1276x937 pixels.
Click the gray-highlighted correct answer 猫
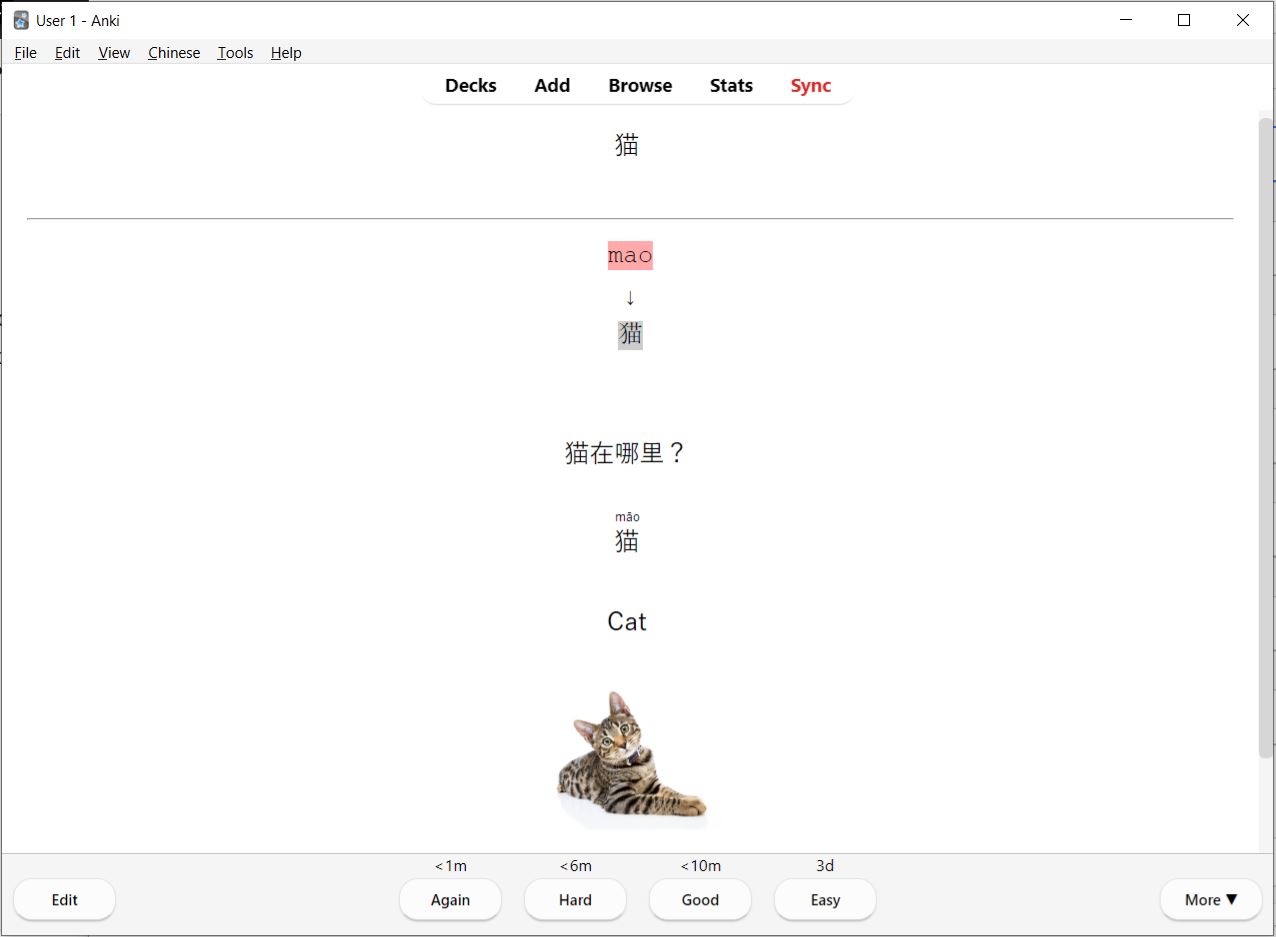tap(630, 334)
